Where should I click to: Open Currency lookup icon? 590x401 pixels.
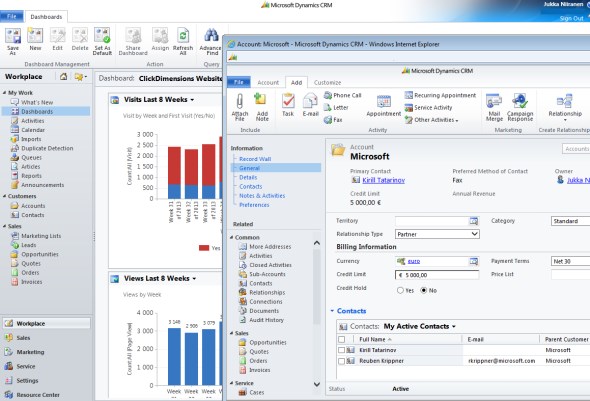point(474,261)
